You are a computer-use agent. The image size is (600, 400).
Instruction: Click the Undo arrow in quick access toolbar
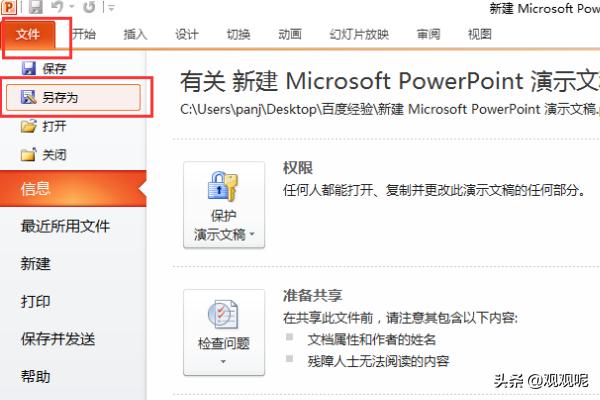(57, 7)
